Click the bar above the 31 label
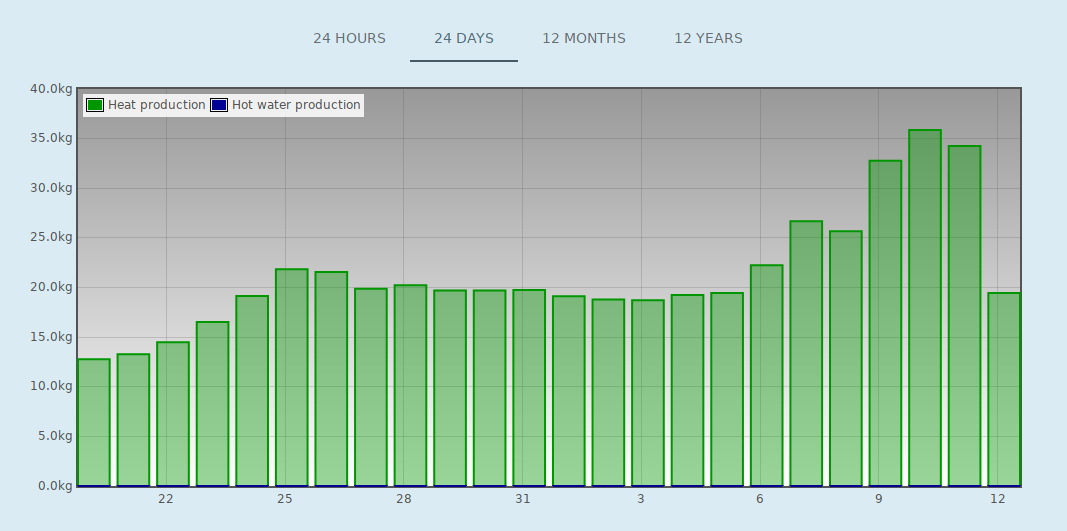The height and width of the screenshot is (531, 1067). point(529,388)
